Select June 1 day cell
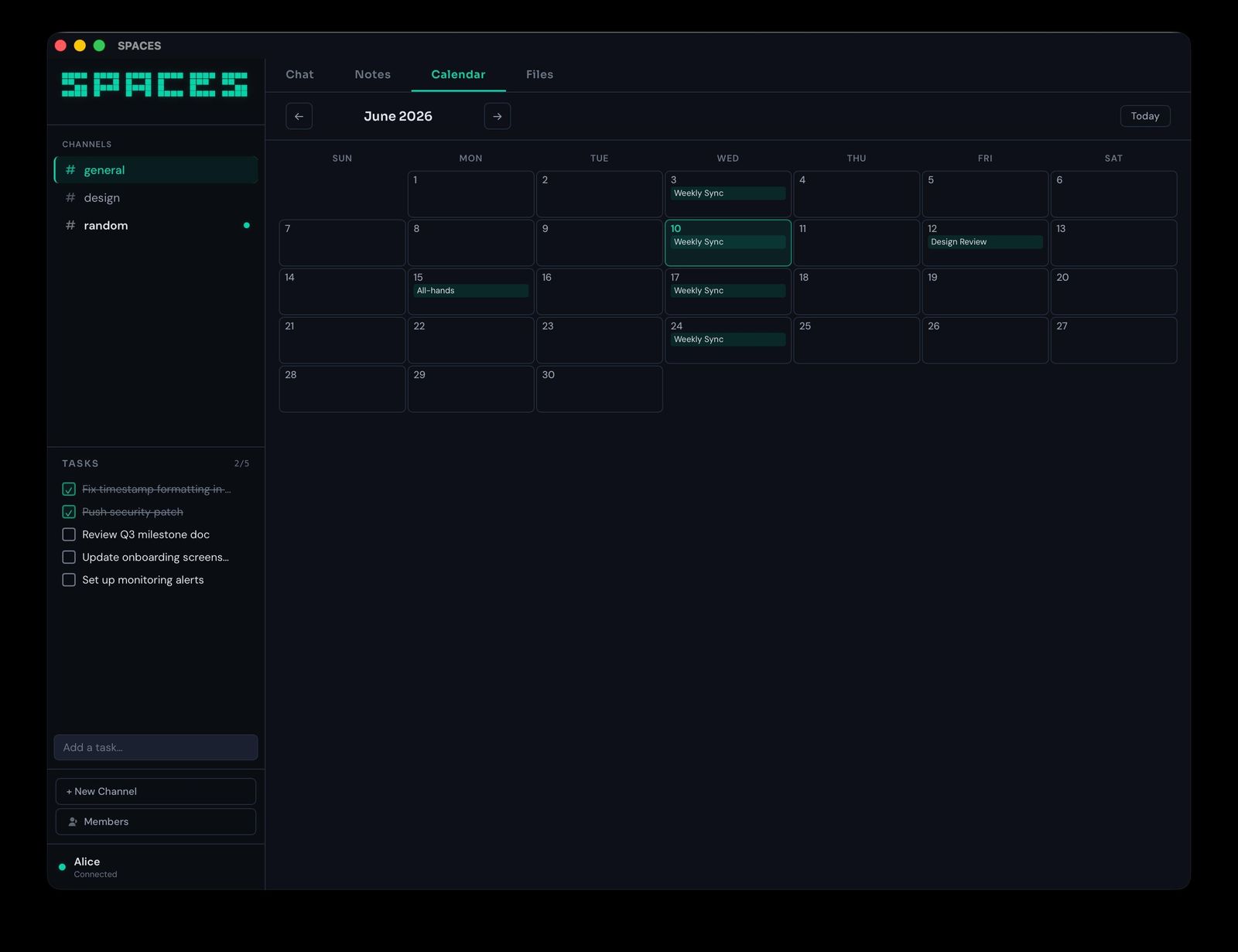This screenshot has height=952, width=1238. 470,194
